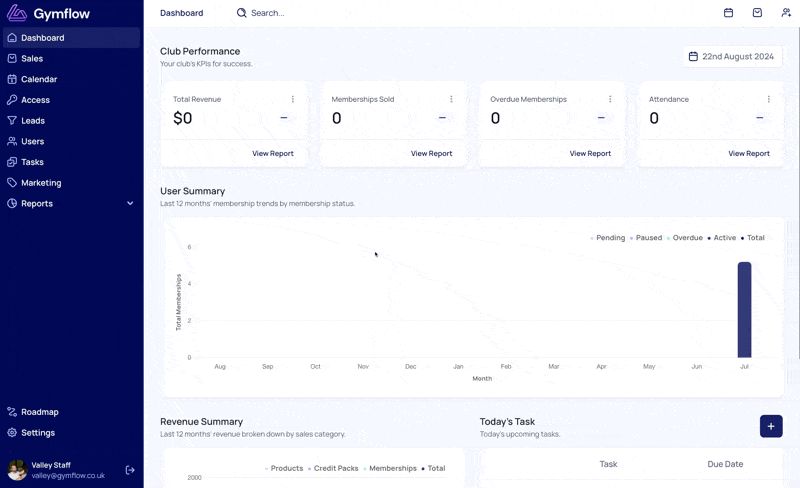
Task: Open Memberships Sold card options menu
Action: tap(452, 99)
